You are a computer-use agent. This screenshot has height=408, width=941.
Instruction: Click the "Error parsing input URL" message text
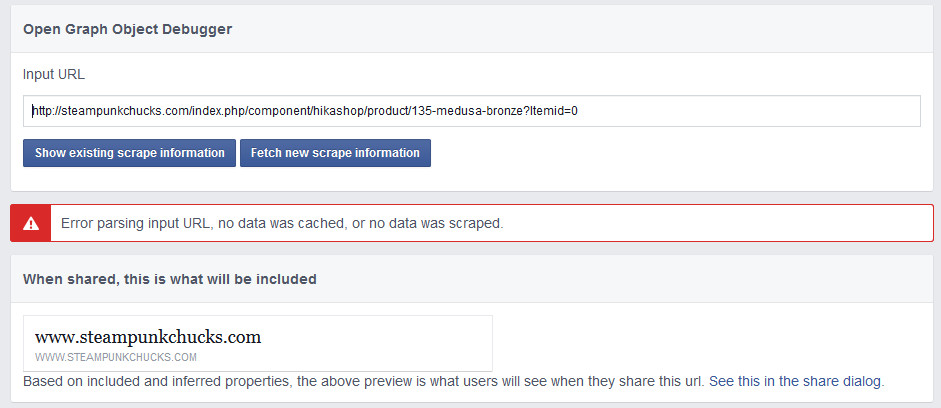[x=135, y=223]
